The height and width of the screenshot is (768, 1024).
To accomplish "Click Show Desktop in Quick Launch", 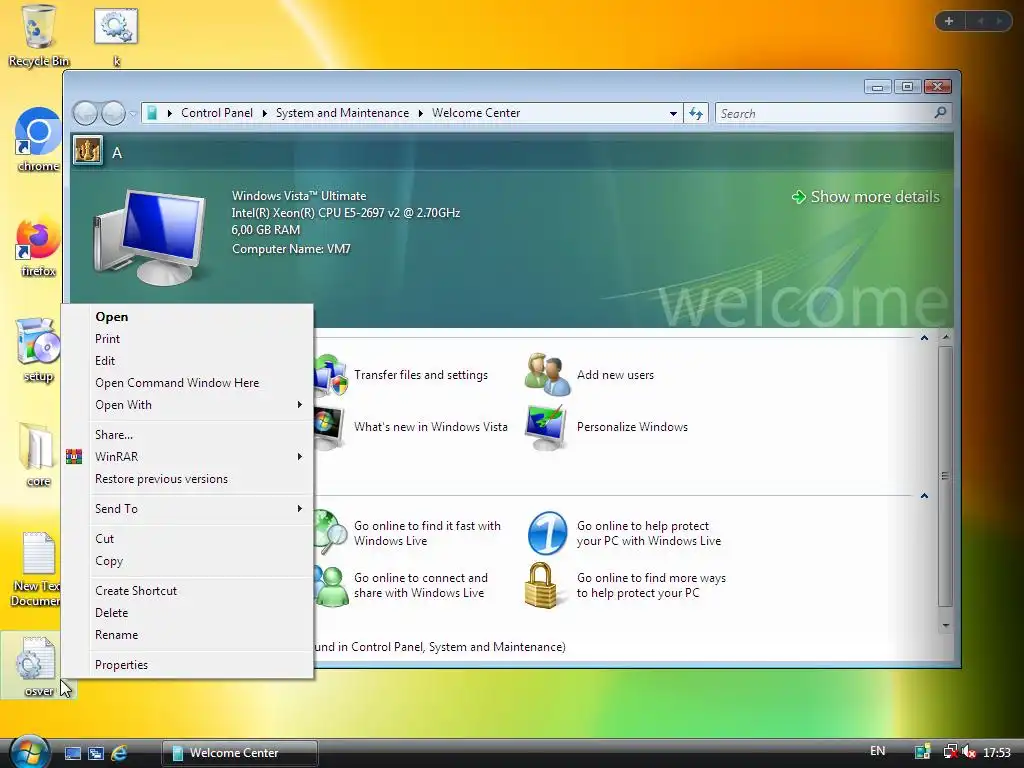I will point(72,753).
